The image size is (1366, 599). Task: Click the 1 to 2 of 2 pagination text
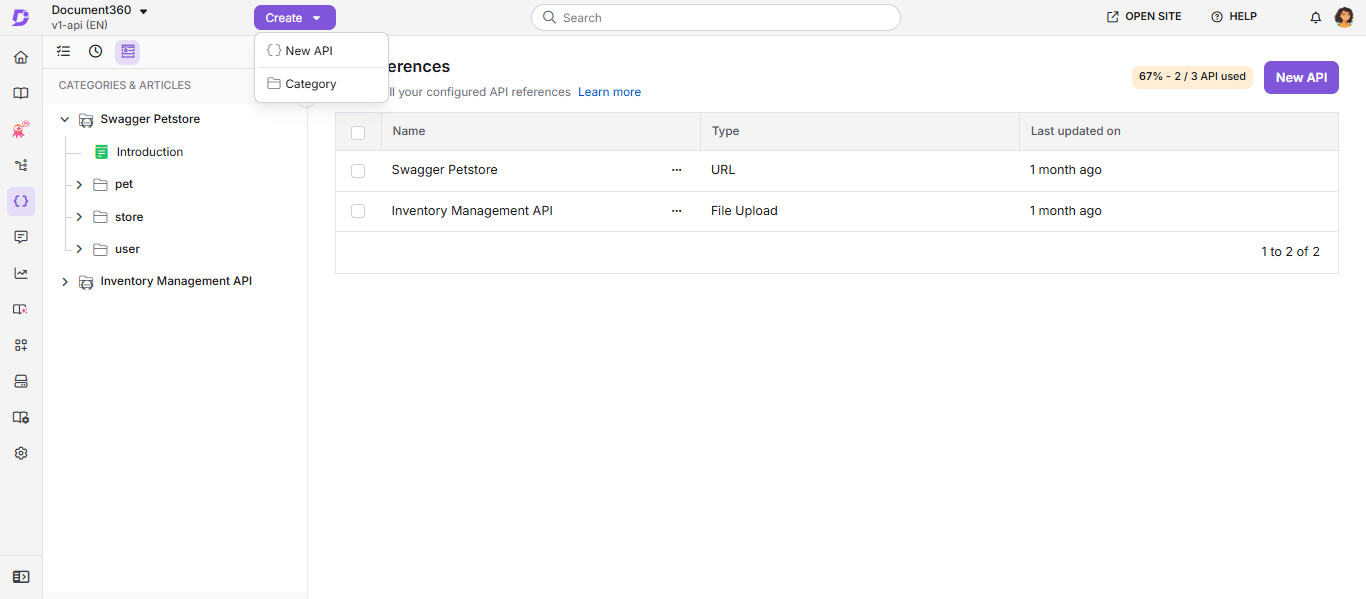pyautogui.click(x=1290, y=252)
